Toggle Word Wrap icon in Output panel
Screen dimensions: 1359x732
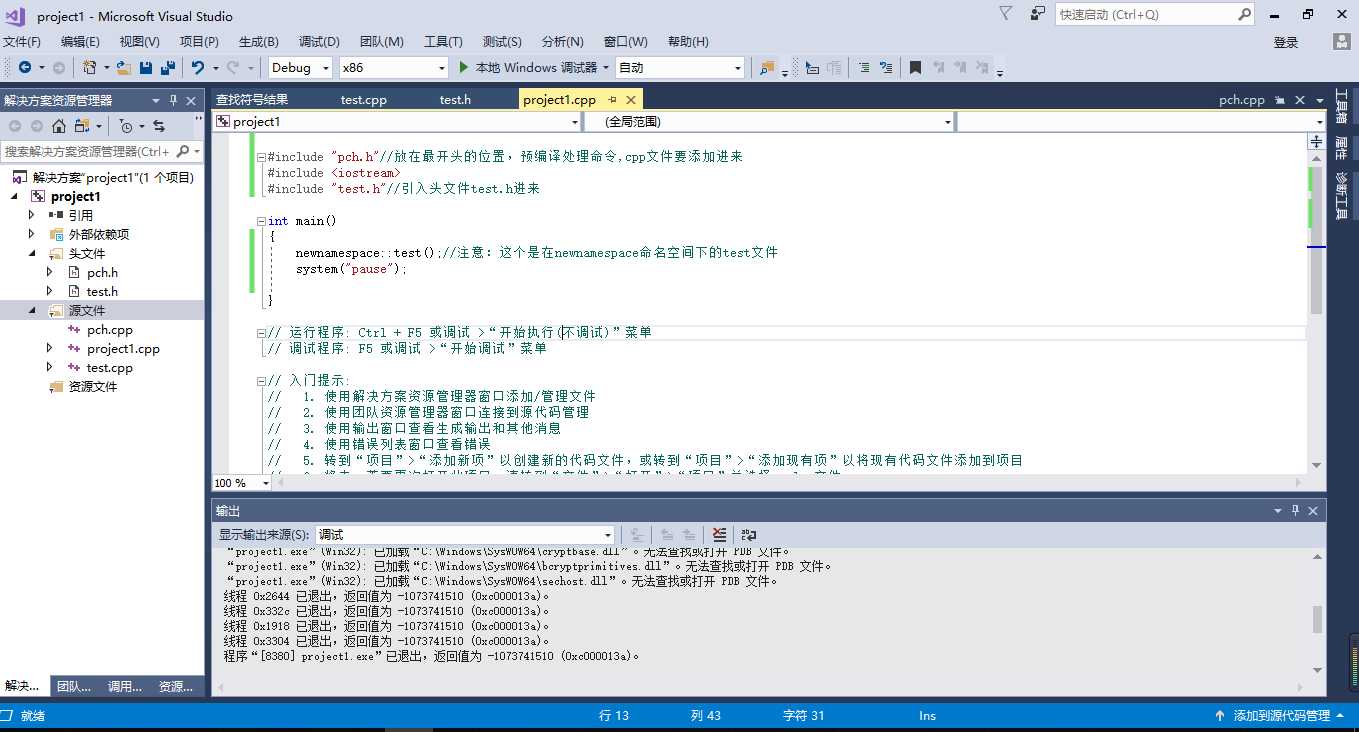[749, 535]
